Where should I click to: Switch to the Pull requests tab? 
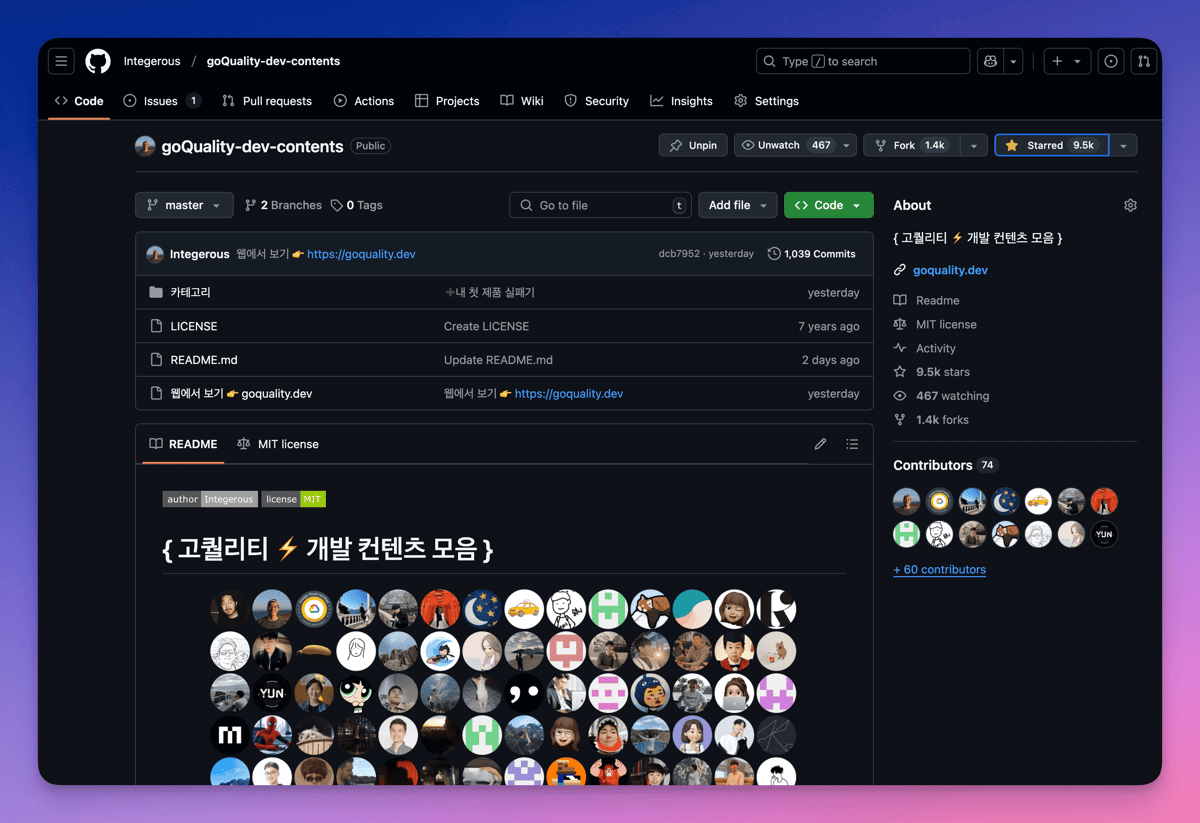click(266, 101)
